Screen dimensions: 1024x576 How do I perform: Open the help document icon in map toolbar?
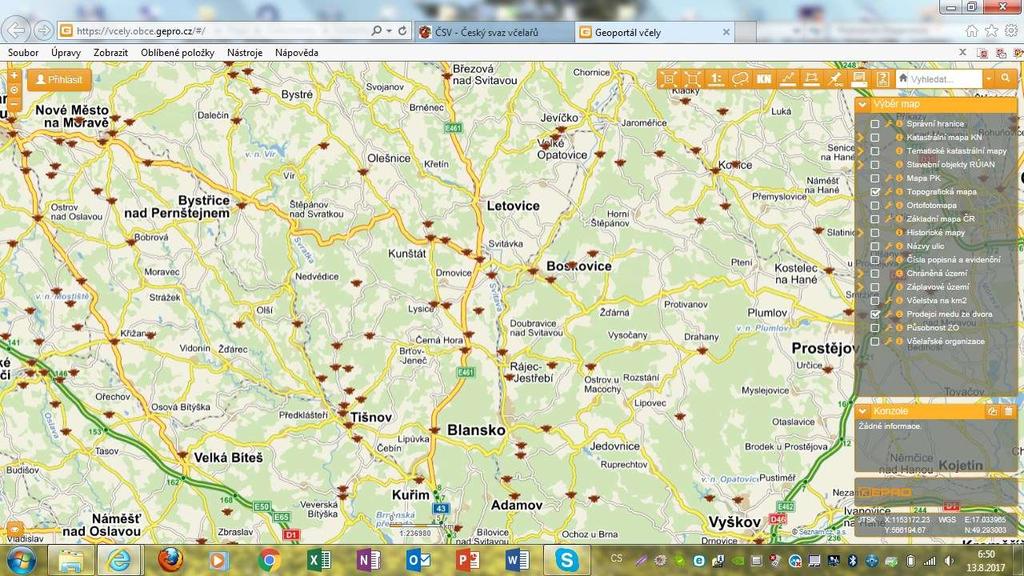pyautogui.click(x=882, y=79)
